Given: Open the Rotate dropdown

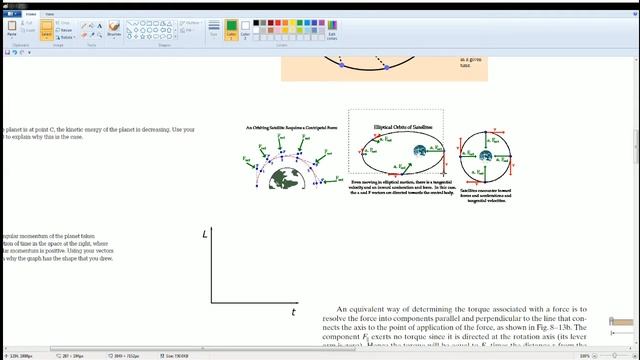Looking at the screenshot, I should point(65,37).
